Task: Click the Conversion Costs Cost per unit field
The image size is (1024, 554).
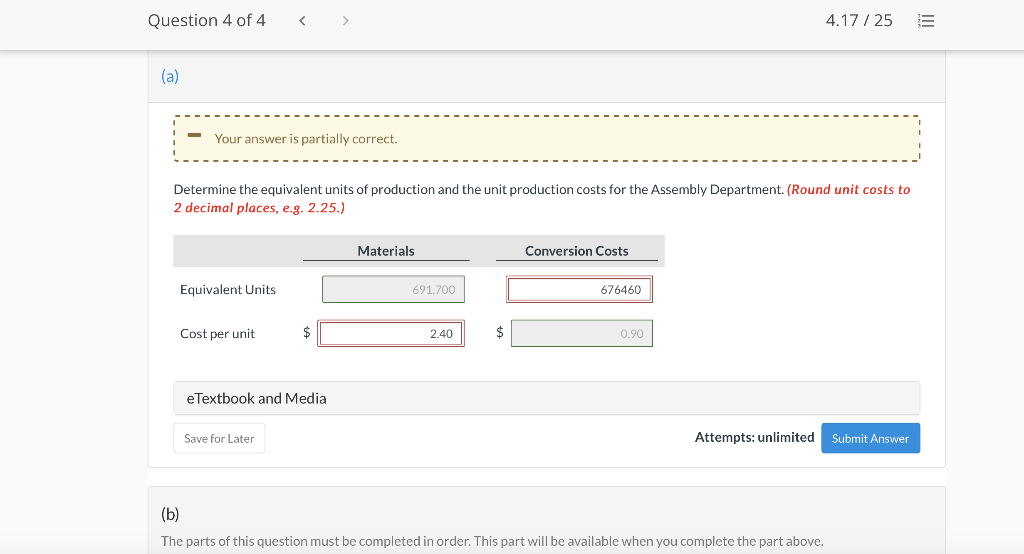Action: (x=581, y=334)
